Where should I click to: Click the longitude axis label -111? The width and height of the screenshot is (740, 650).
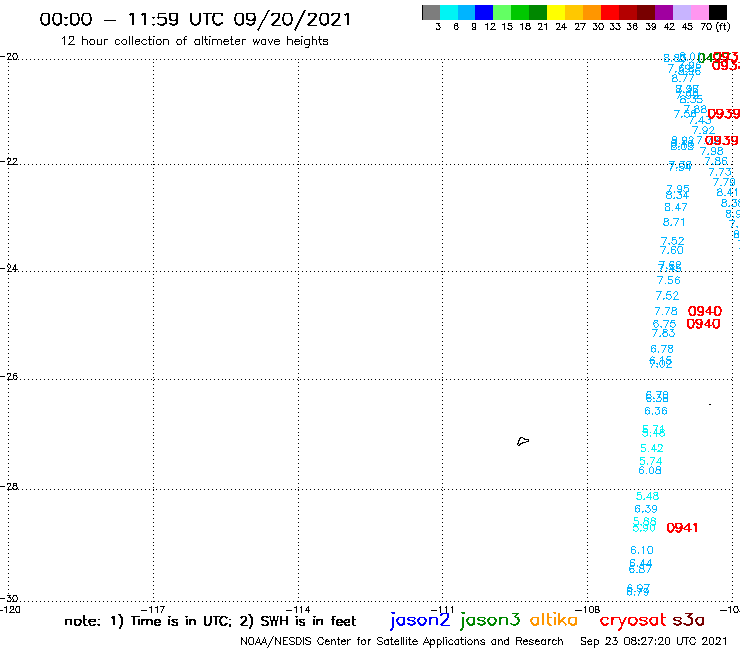point(443,609)
